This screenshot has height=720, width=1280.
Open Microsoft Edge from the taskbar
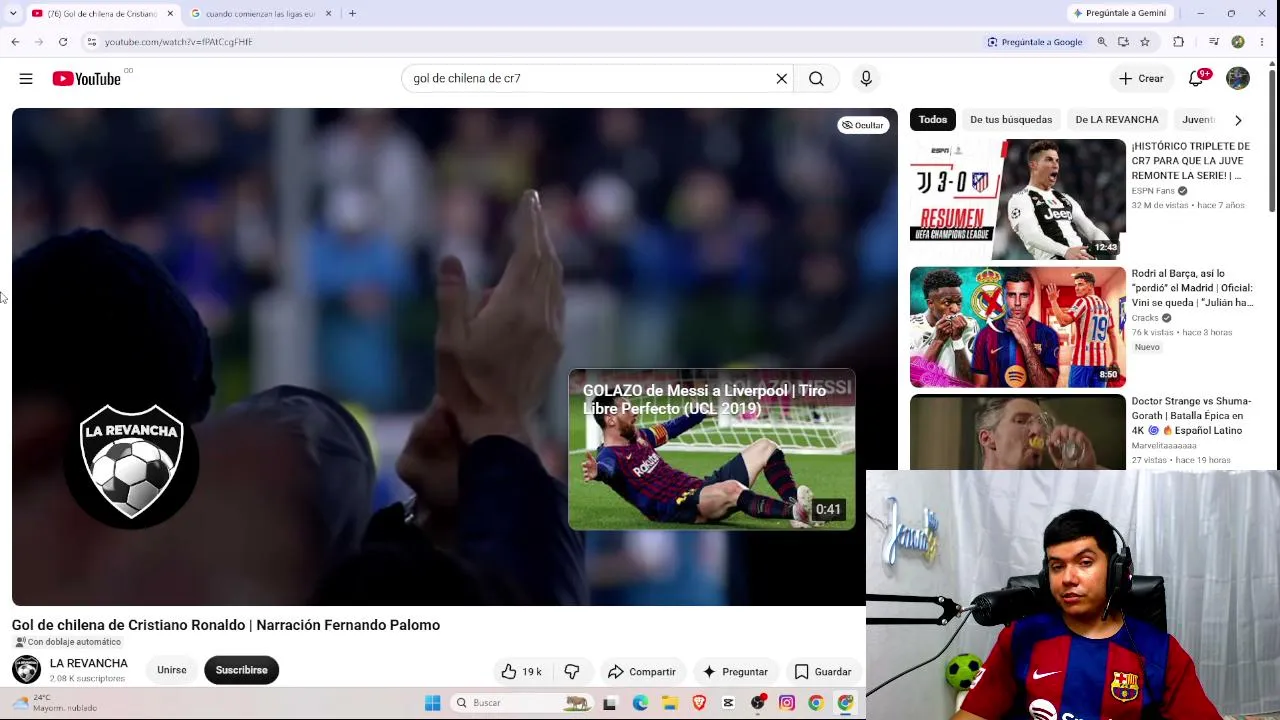click(x=640, y=703)
